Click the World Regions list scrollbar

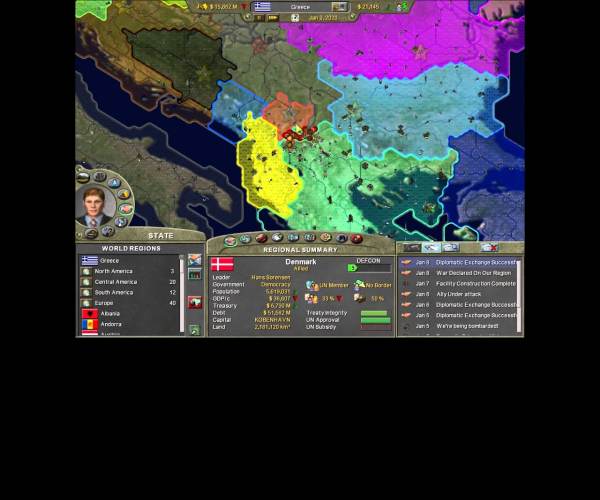tap(181, 294)
